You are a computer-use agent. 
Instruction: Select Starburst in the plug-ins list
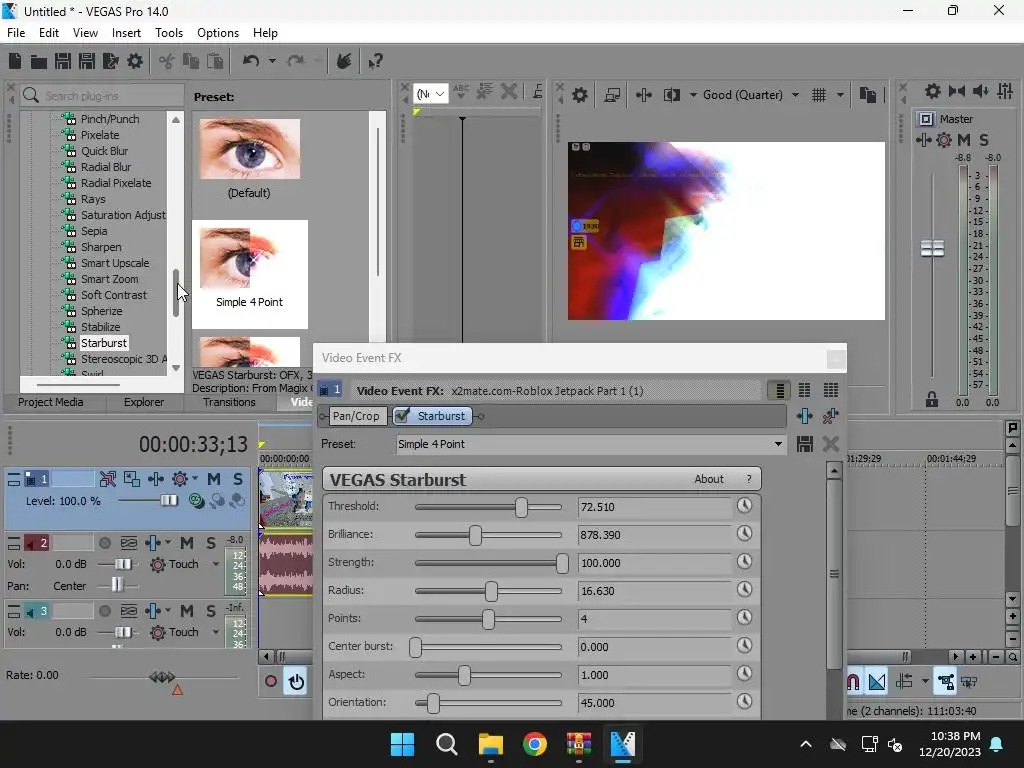point(104,343)
